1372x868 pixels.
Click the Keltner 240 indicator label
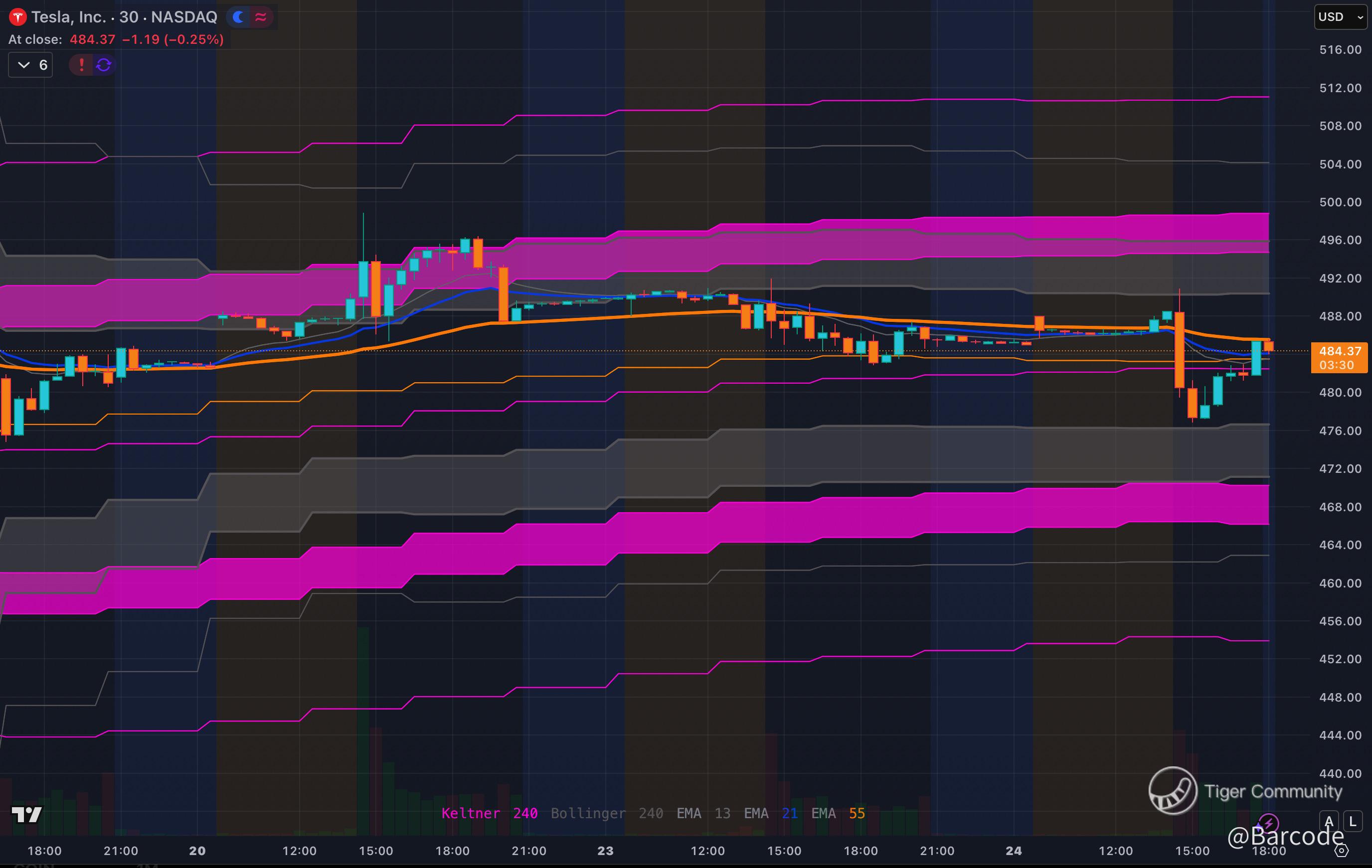(489, 813)
